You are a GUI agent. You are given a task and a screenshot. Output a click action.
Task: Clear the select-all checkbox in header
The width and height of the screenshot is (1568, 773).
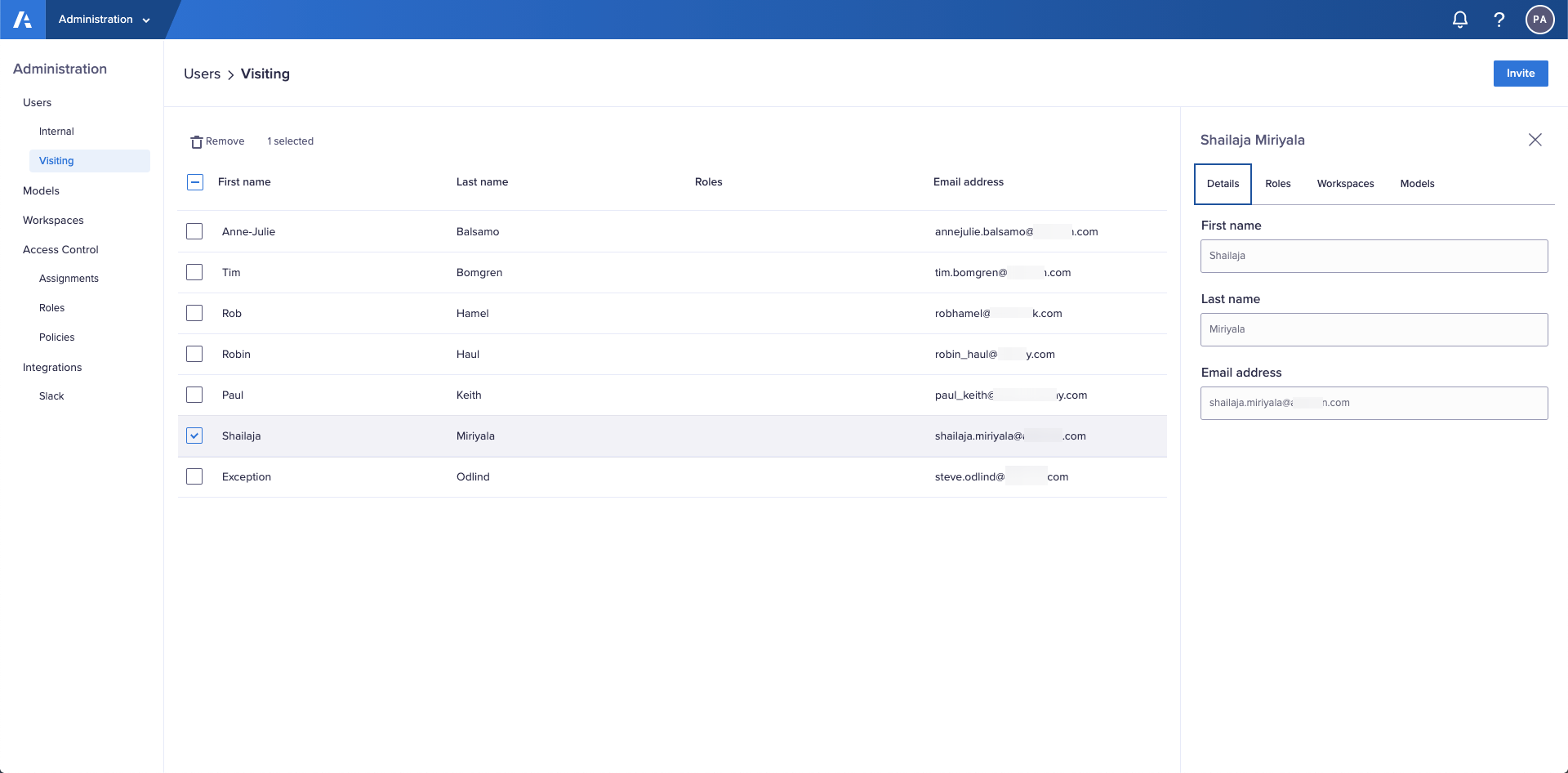pos(194,181)
